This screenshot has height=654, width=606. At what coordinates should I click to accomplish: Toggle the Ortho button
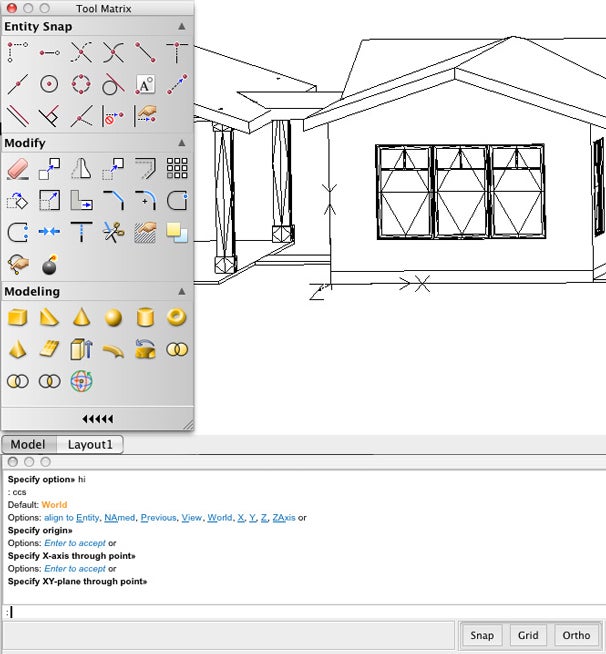(x=576, y=635)
